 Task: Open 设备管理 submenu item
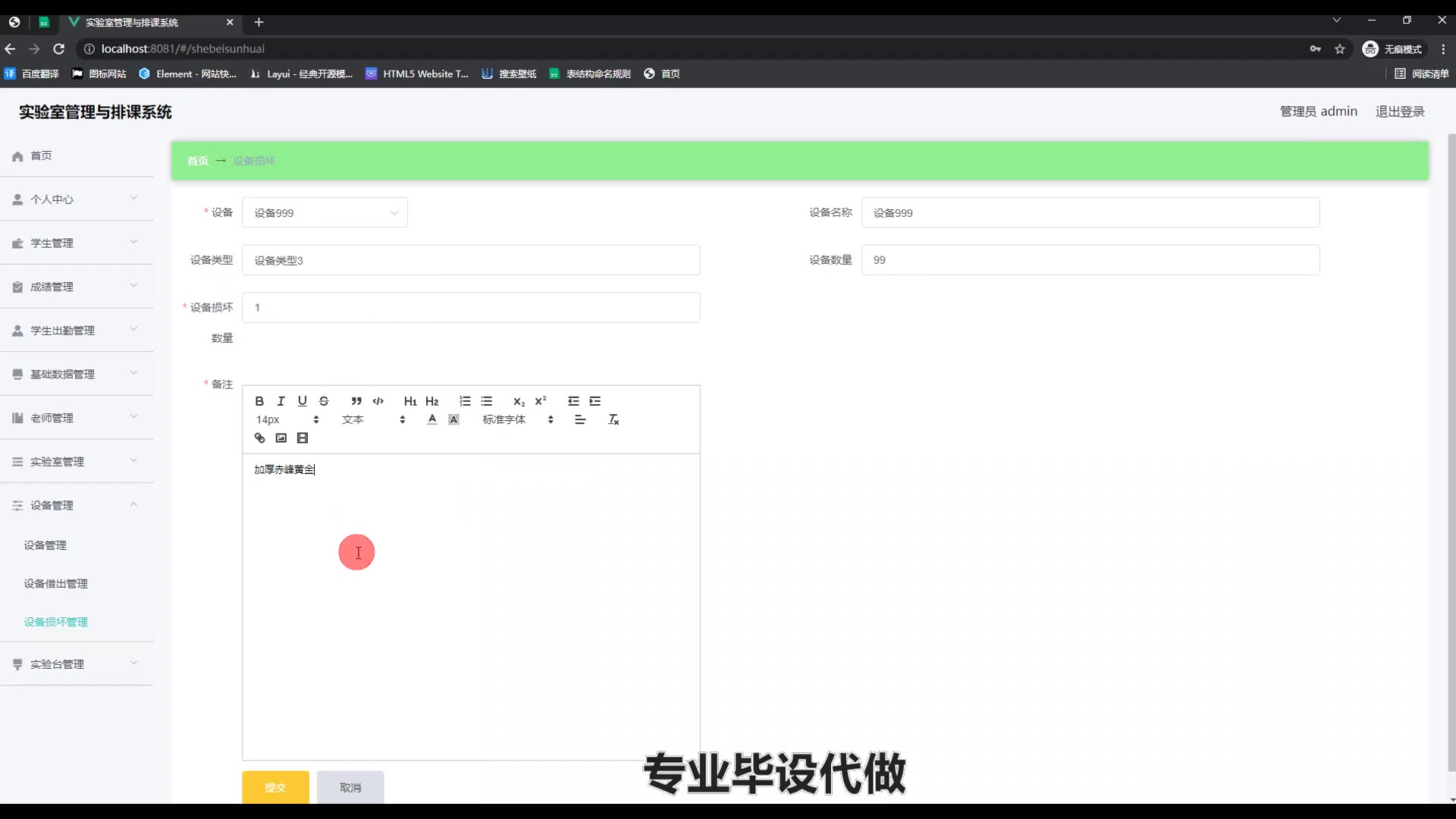pos(45,545)
